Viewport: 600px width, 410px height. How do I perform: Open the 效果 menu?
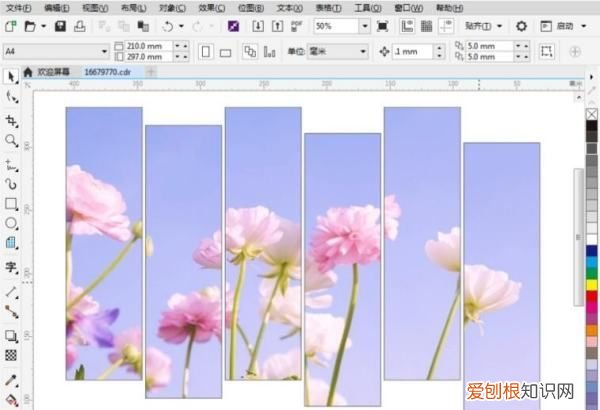point(212,8)
